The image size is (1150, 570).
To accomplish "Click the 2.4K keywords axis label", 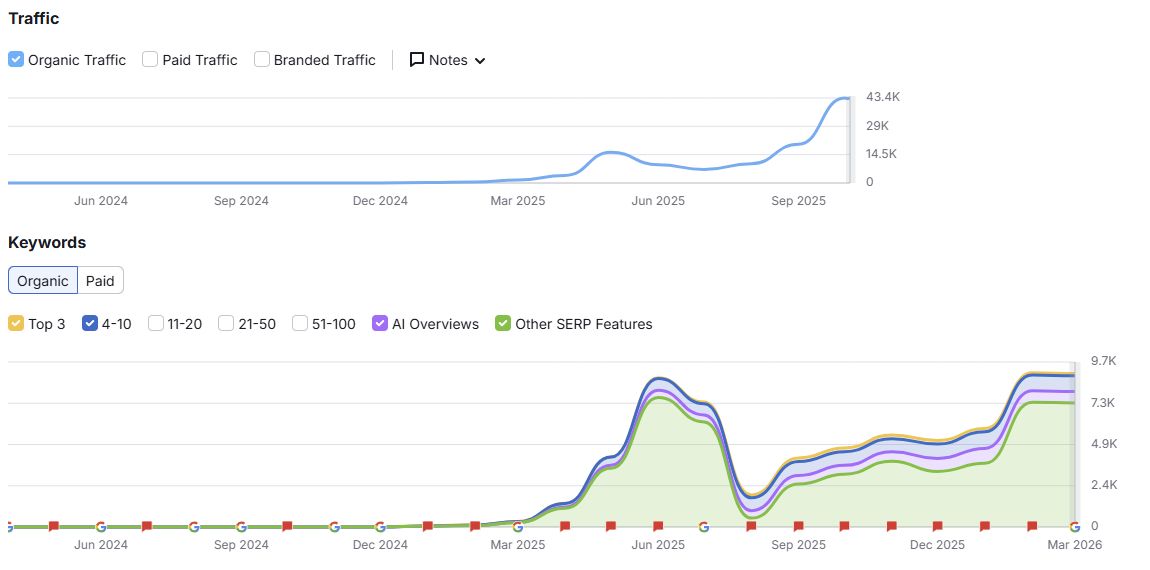I will pyautogui.click(x=1104, y=485).
